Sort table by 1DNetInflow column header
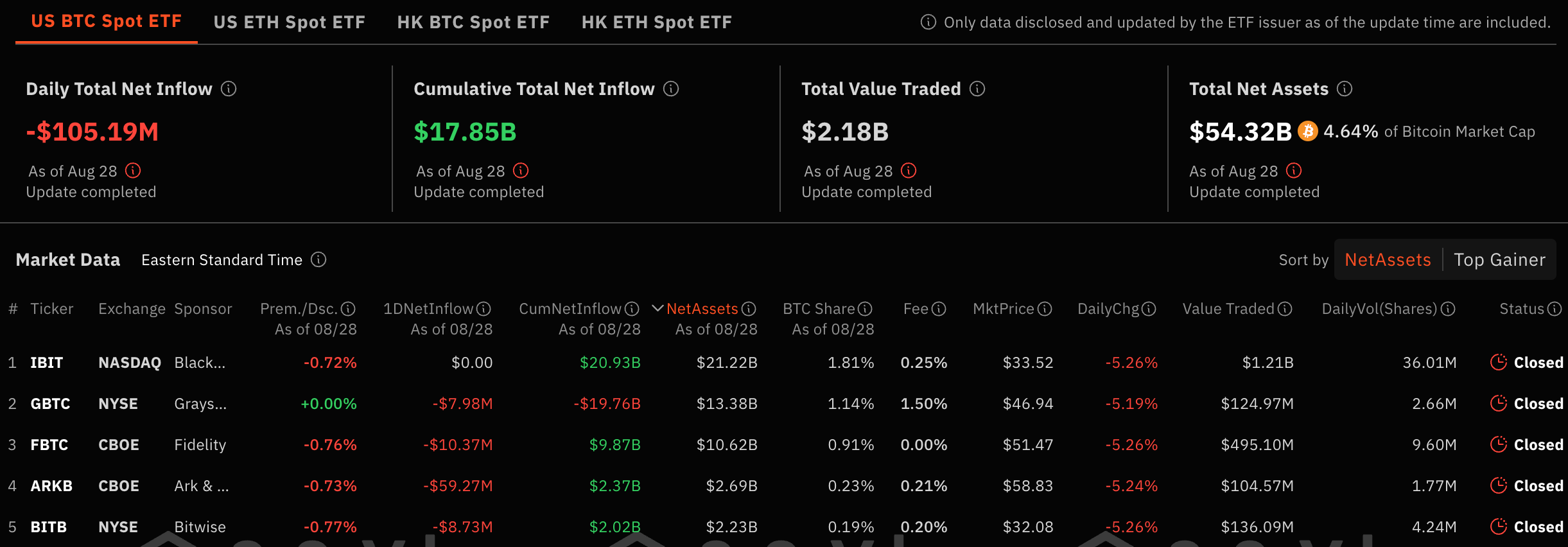 [428, 309]
